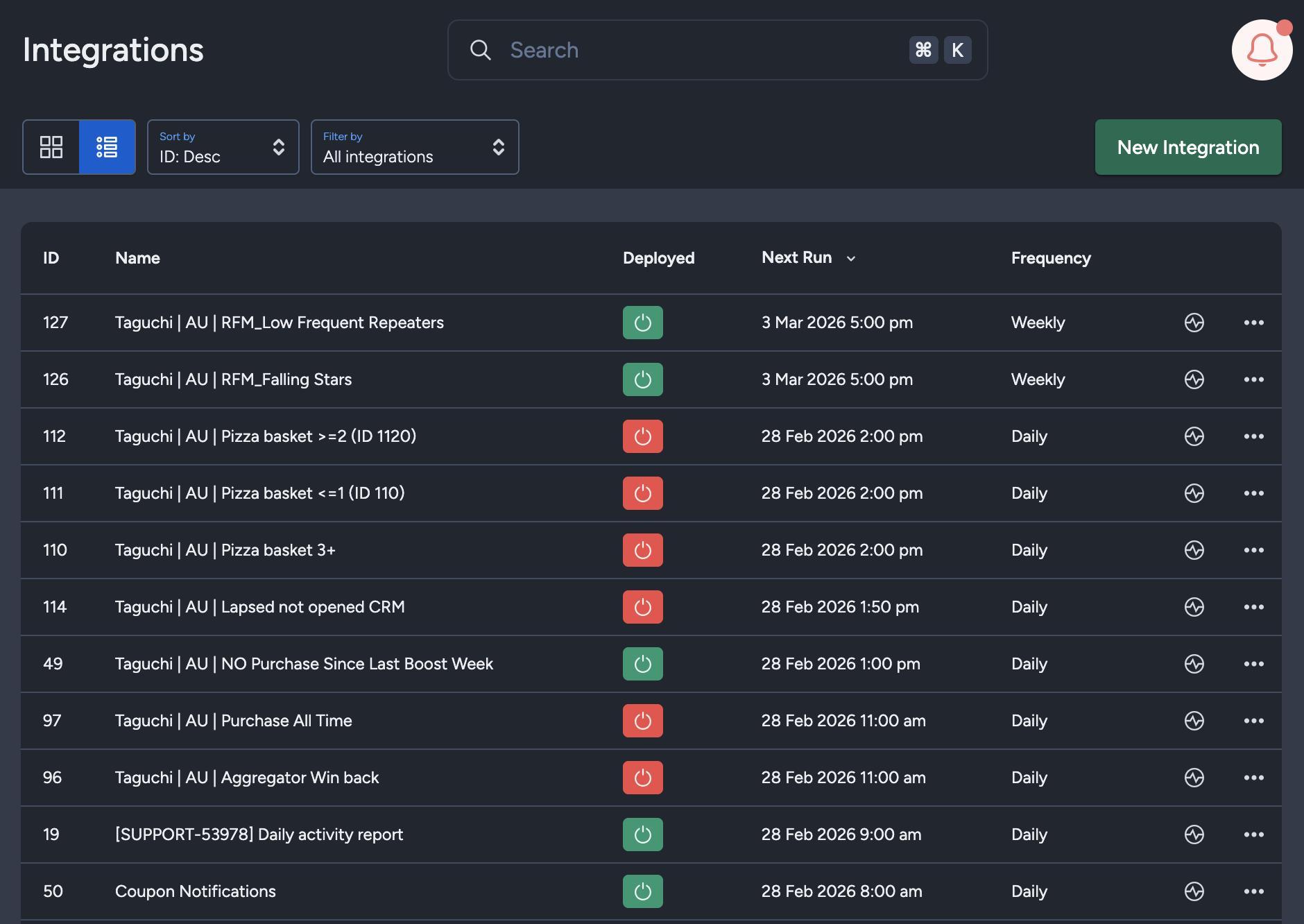Click the search magnifier icon

tap(481, 50)
